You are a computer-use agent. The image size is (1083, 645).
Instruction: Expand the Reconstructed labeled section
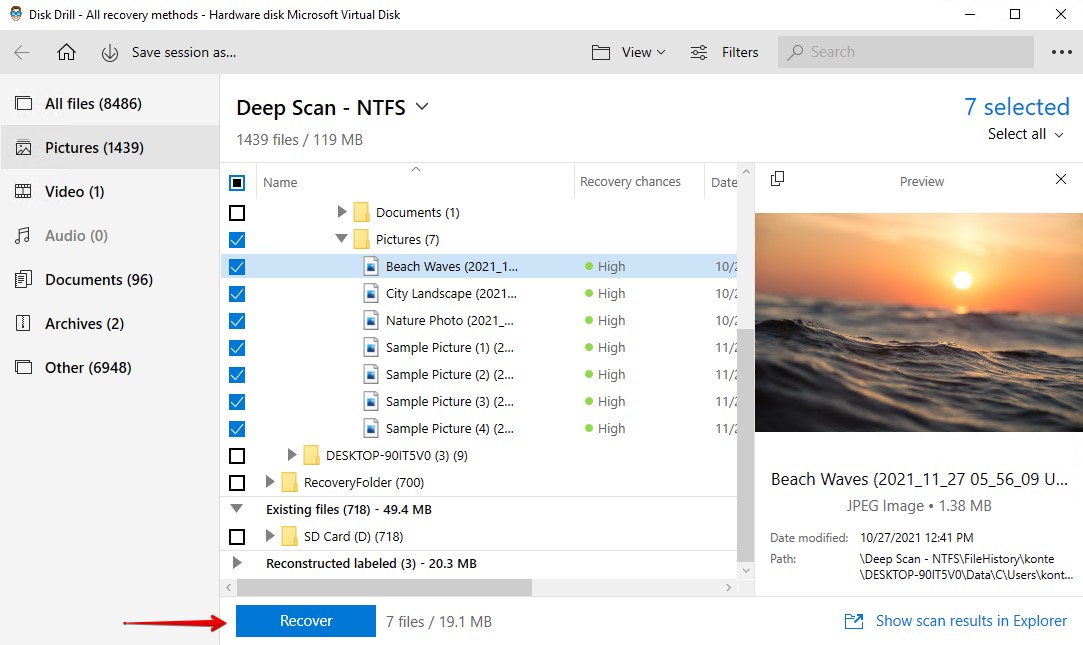click(237, 563)
